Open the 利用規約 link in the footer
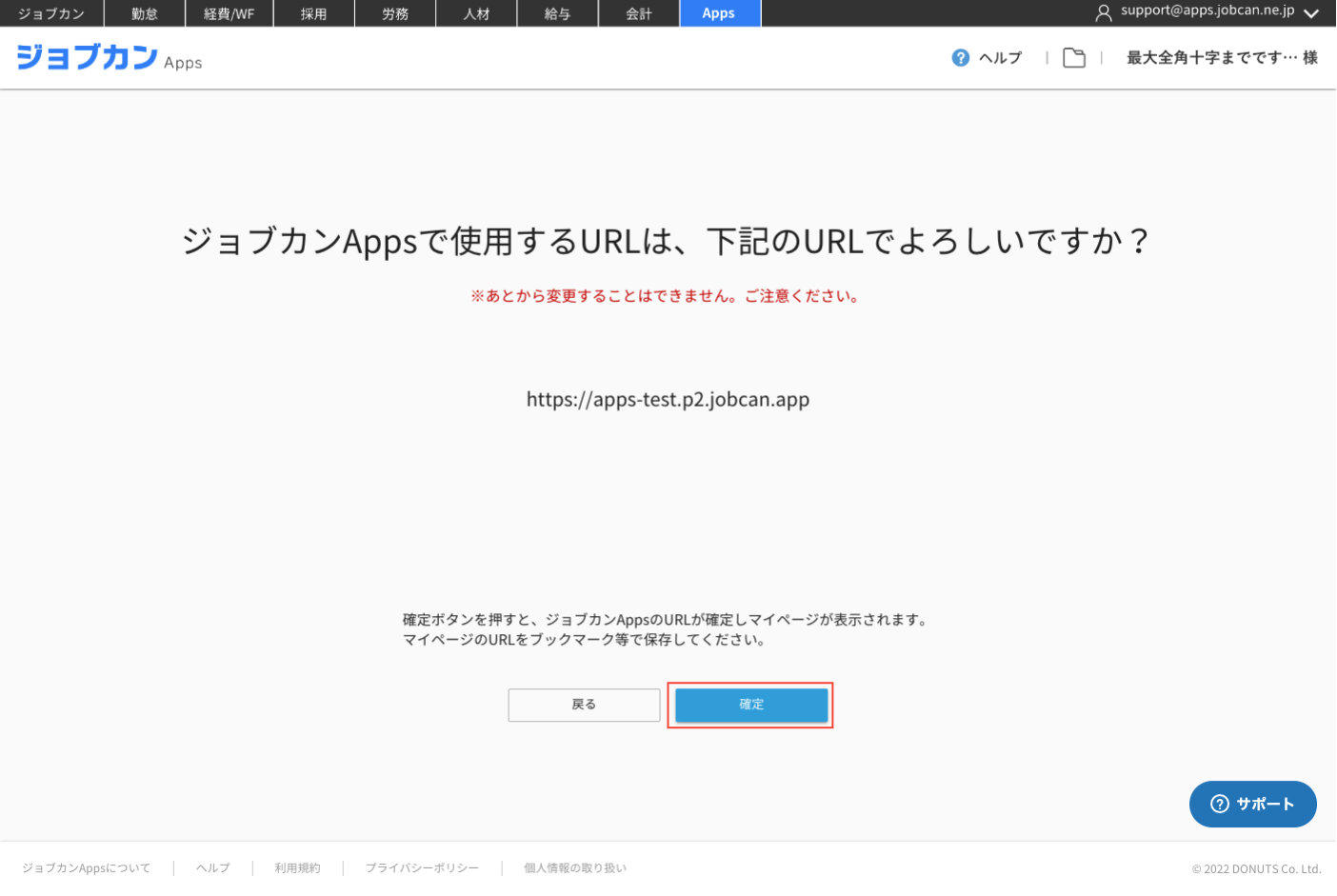This screenshot has width=1337, height=896. coord(296,867)
